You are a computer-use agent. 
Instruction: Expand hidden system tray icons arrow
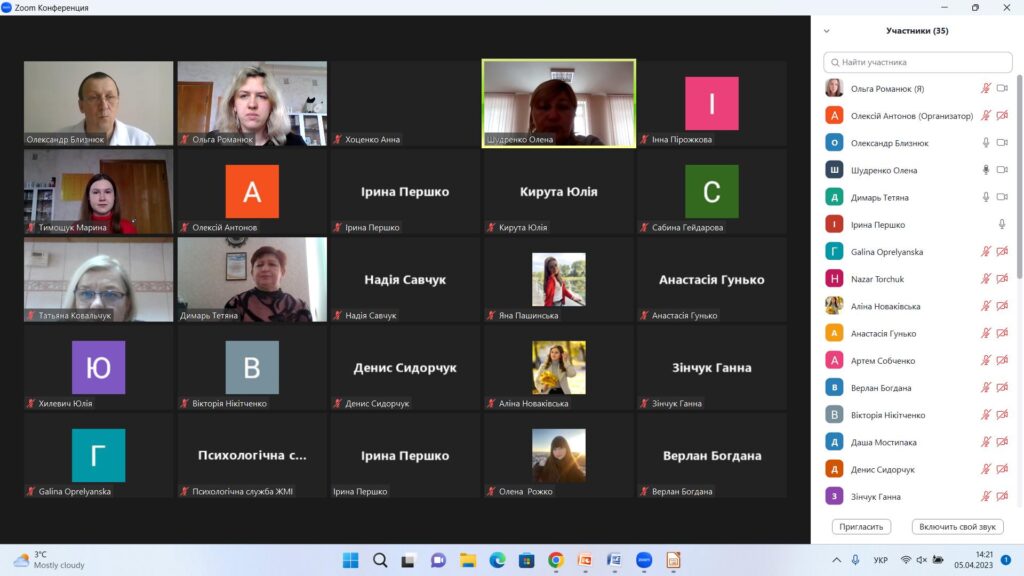[x=837, y=560]
